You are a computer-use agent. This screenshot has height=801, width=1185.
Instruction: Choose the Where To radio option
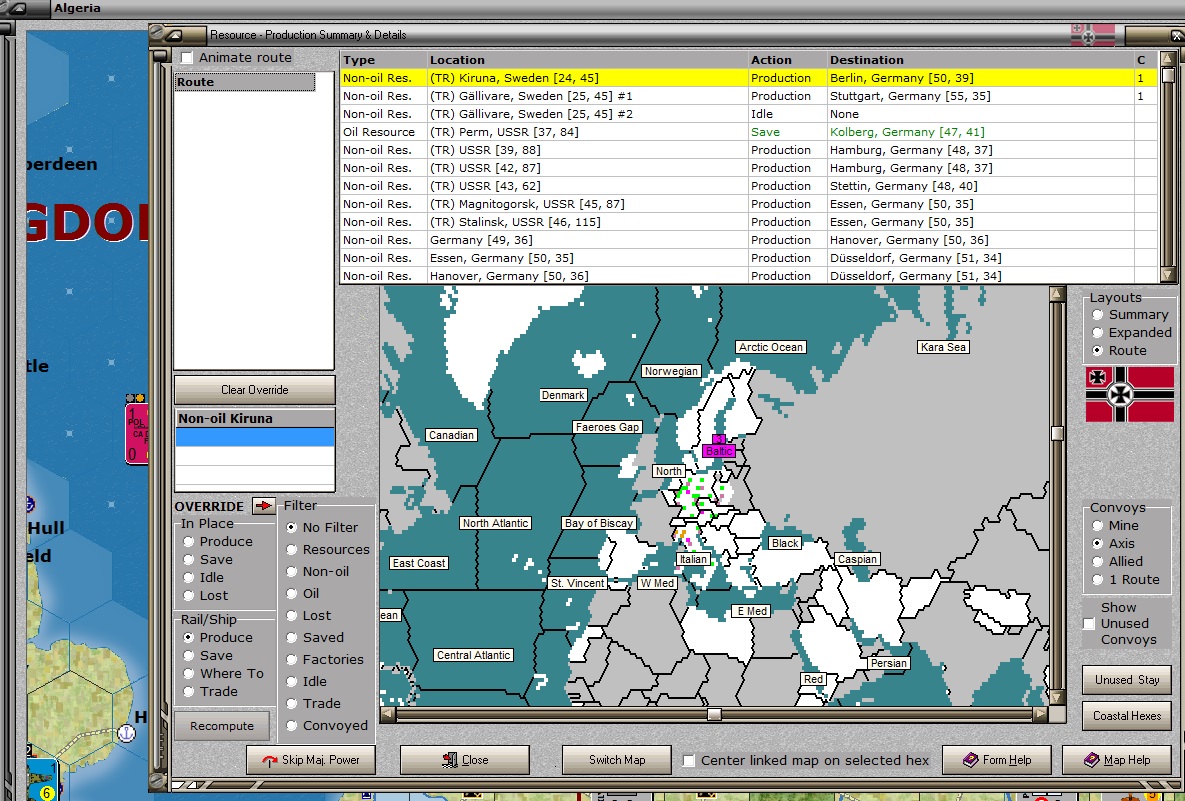(x=189, y=674)
